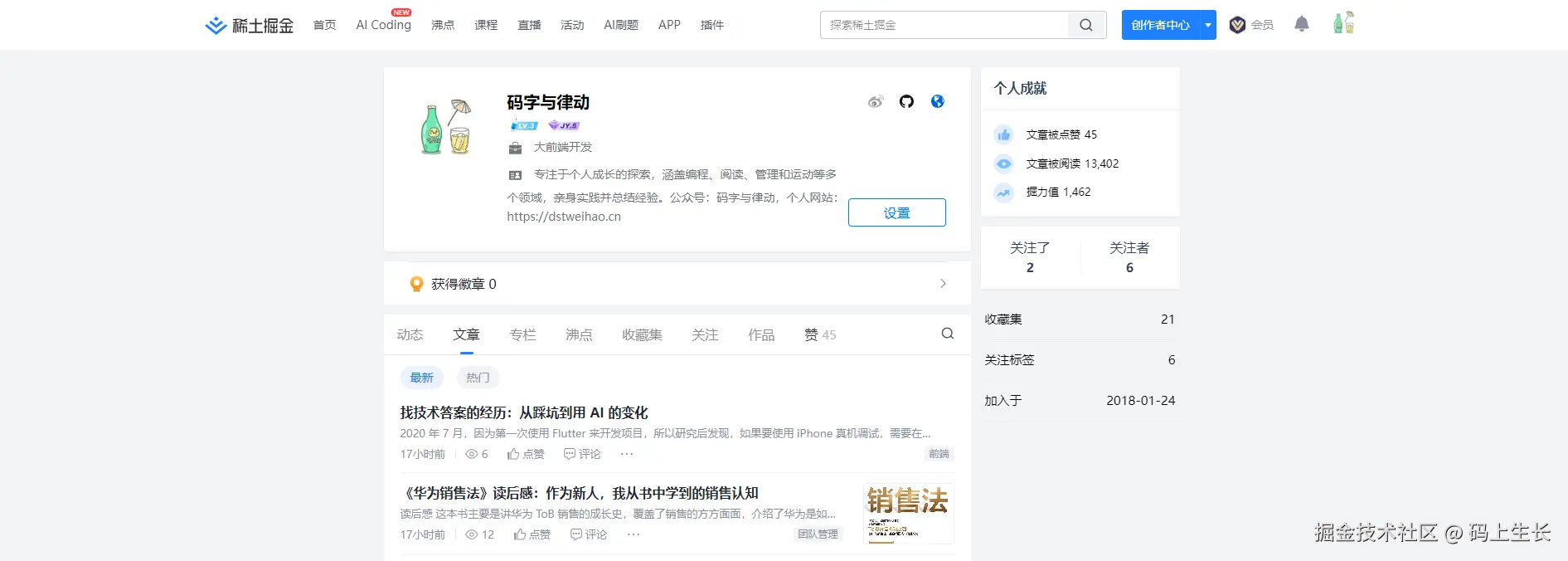Image resolution: width=1568 pixels, height=561 pixels.
Task: Open the 《华为销售法》读后感 article title
Action: coord(579,493)
